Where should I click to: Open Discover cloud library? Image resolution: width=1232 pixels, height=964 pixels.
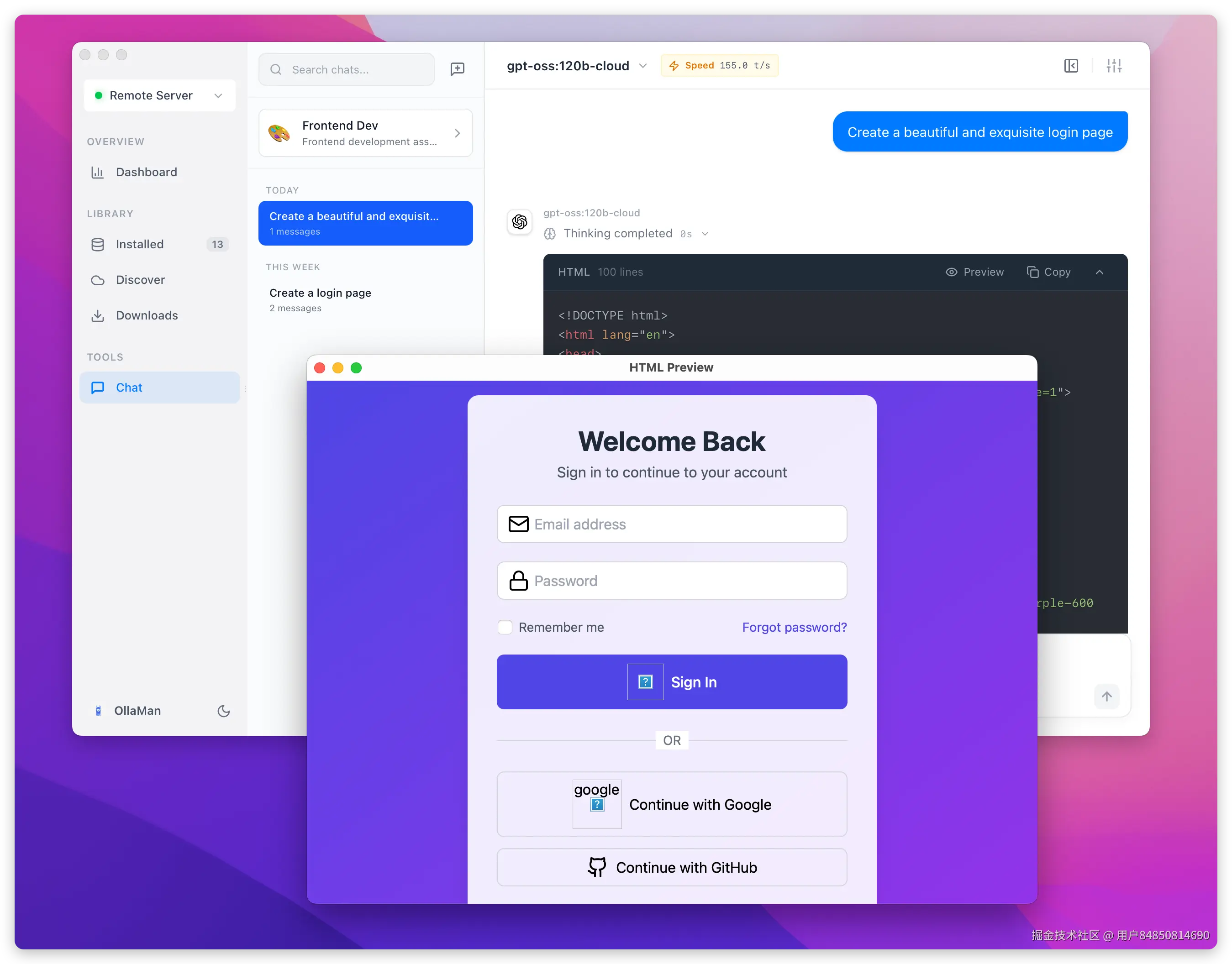click(x=140, y=280)
